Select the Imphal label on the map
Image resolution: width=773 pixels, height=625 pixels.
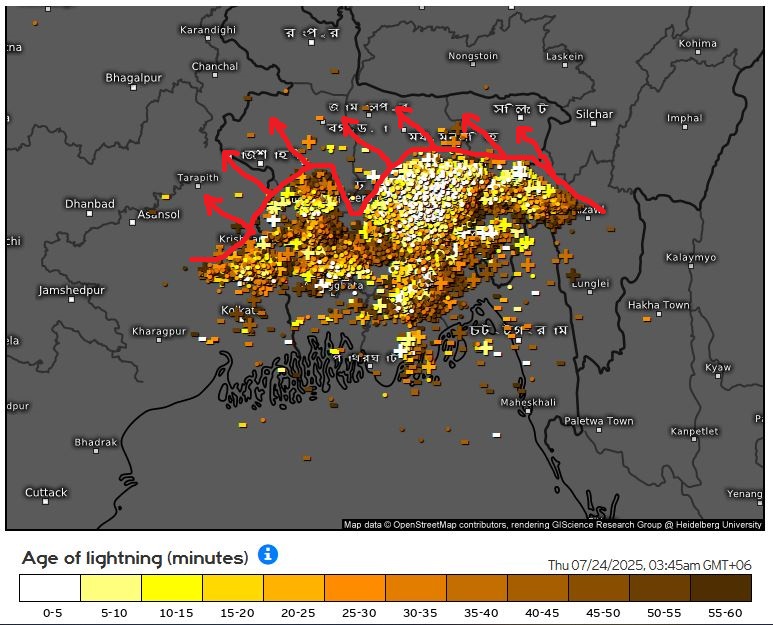[684, 118]
